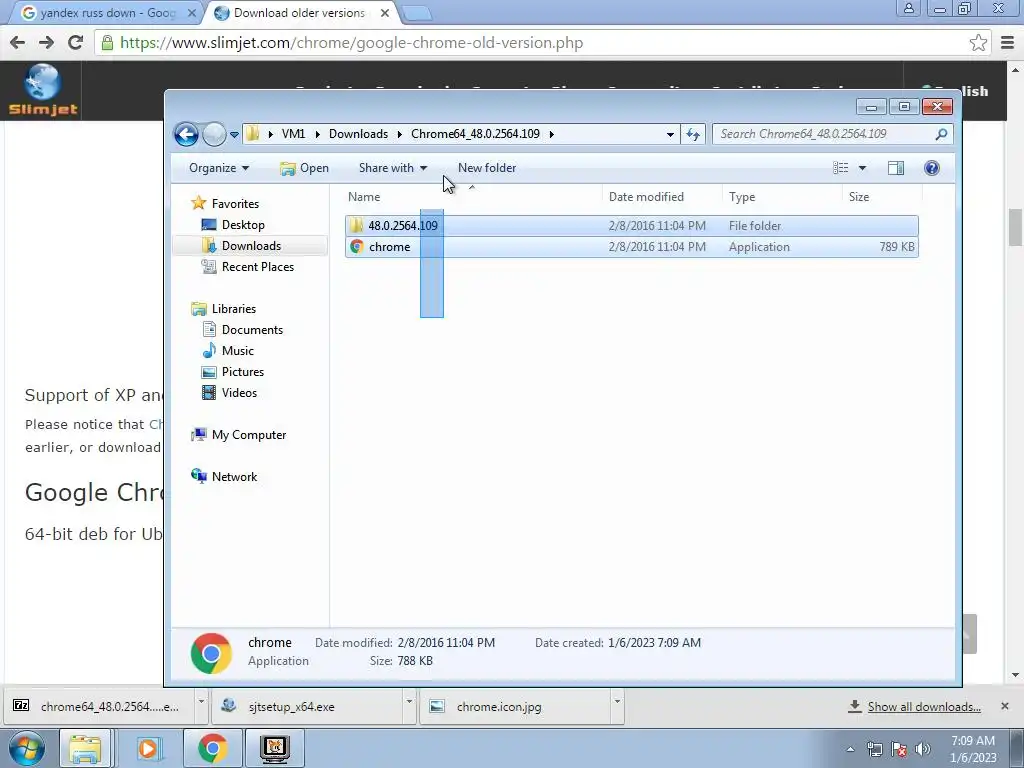
Task: Refresh the Explorer folder view
Action: 693,135
